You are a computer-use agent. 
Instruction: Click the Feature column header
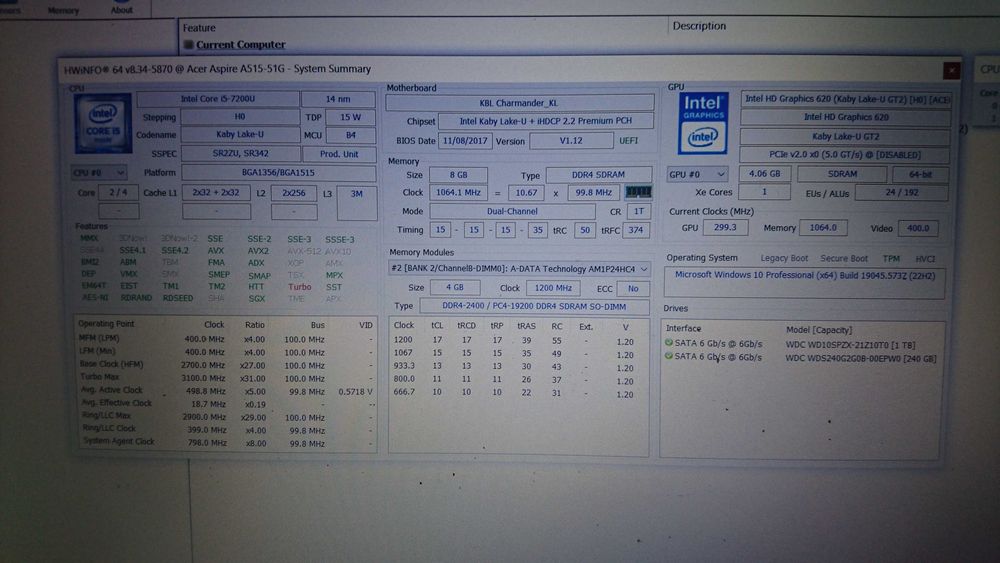[199, 28]
